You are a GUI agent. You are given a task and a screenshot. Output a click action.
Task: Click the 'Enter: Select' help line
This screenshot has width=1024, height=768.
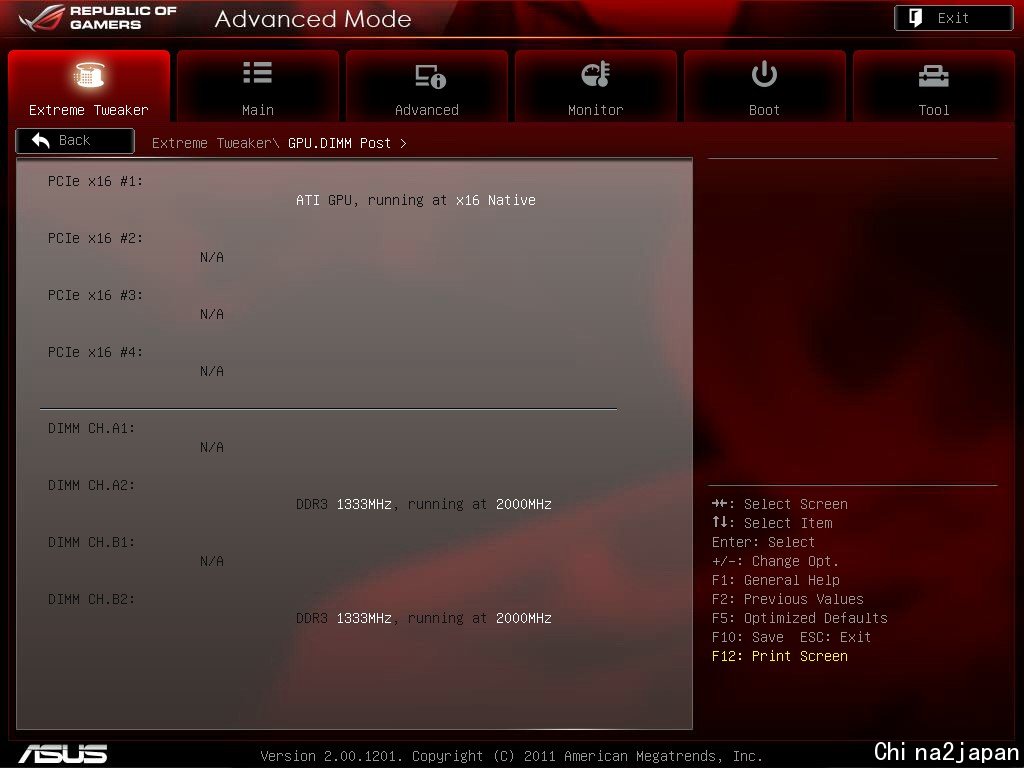coord(763,542)
